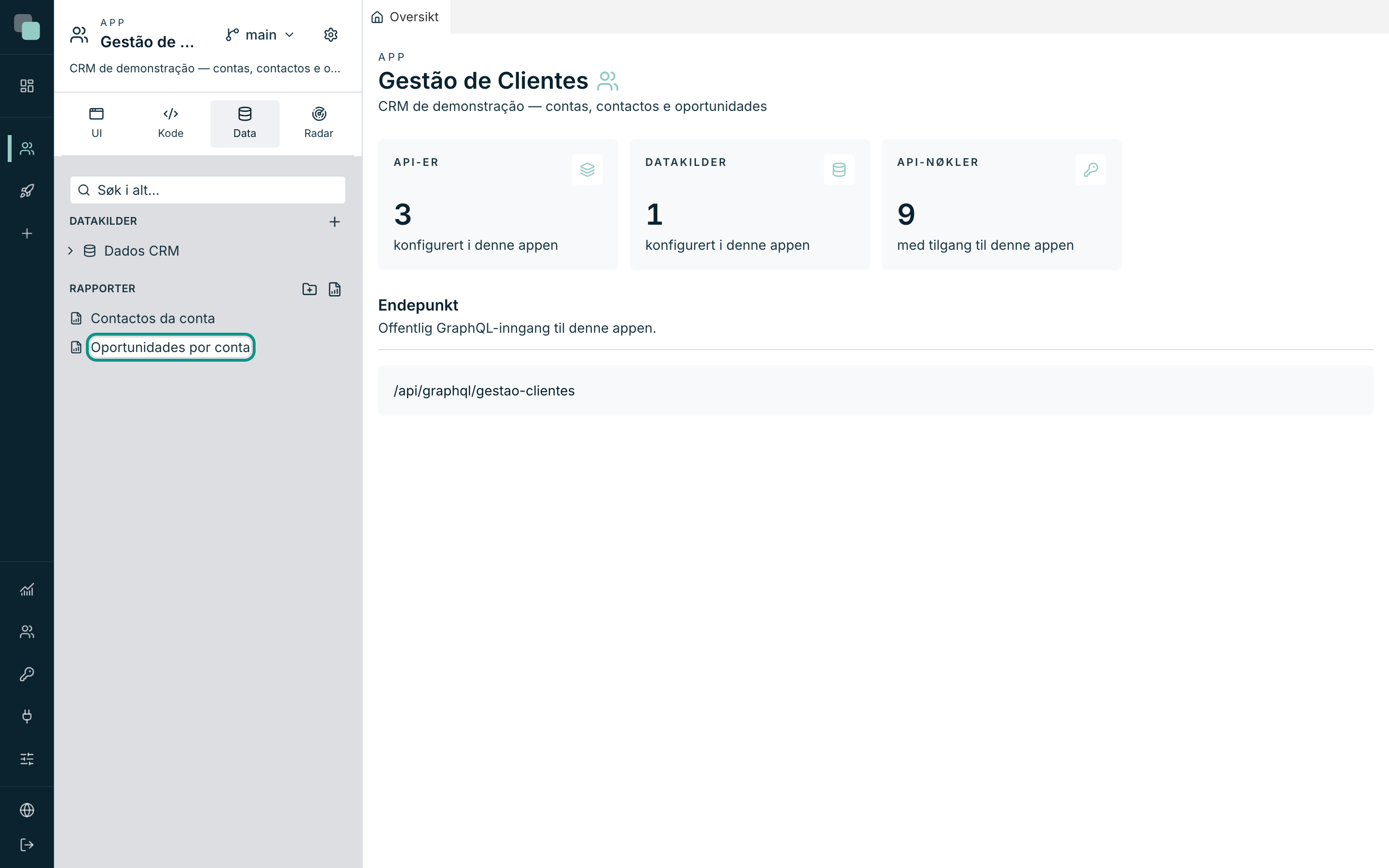Image resolution: width=1389 pixels, height=868 pixels.
Task: Open the analytics chart icon in sidebar
Action: (27, 590)
